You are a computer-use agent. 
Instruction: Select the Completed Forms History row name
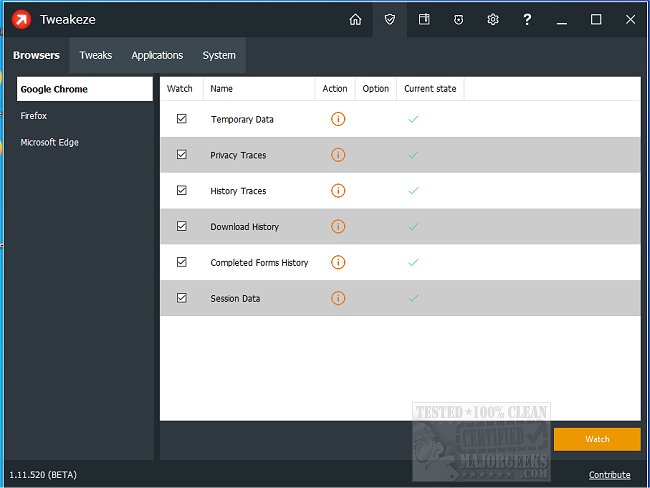point(260,262)
